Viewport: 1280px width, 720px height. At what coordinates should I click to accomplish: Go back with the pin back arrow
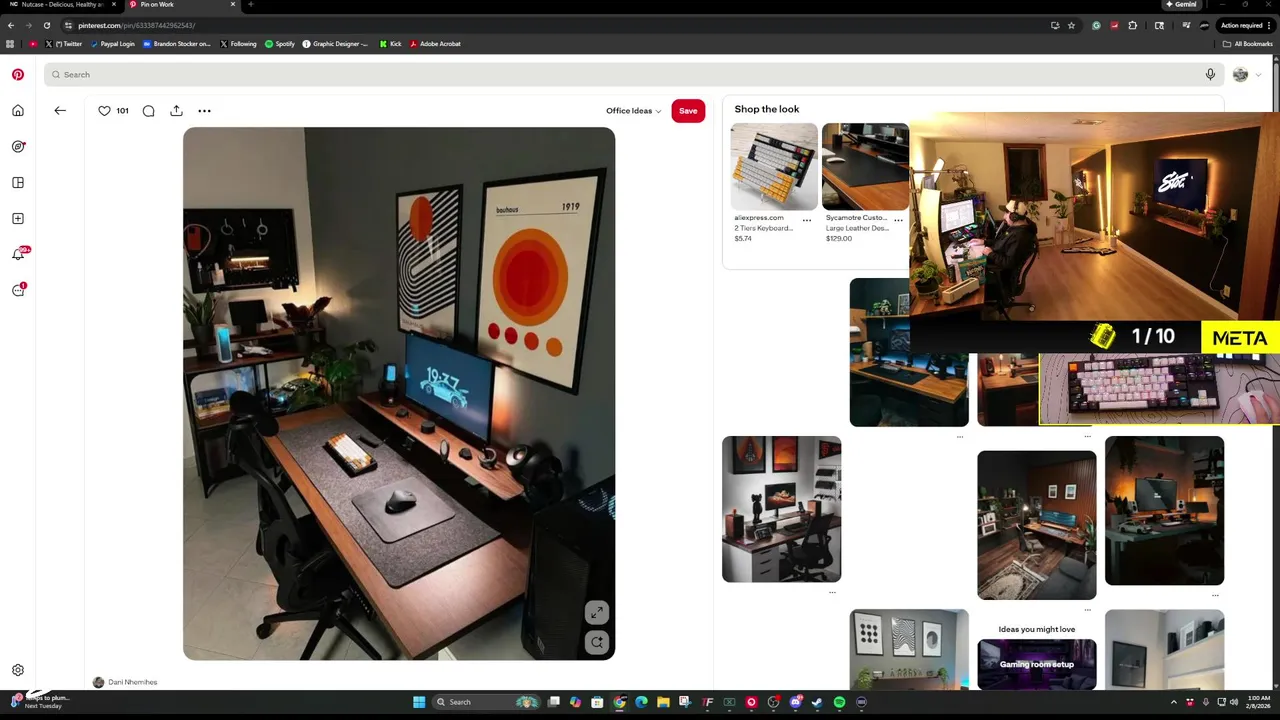60,111
